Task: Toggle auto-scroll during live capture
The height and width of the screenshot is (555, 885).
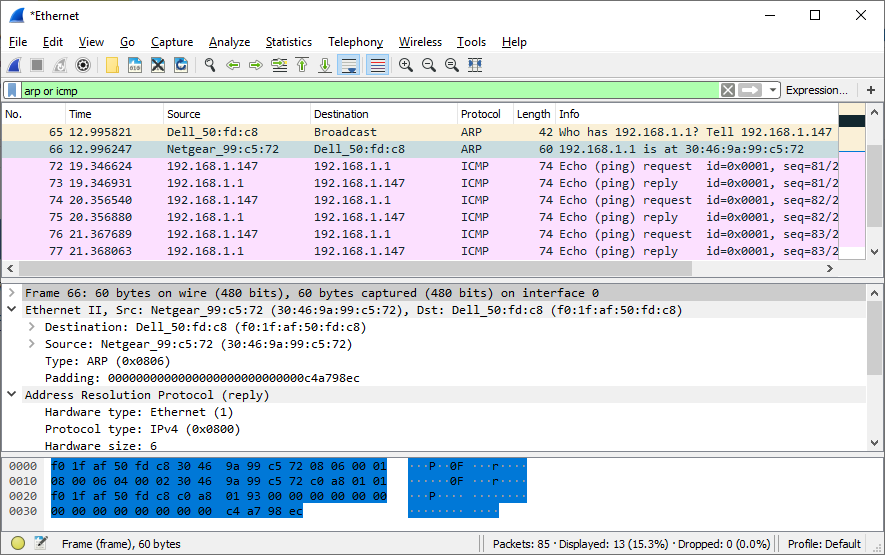Action: click(349, 65)
